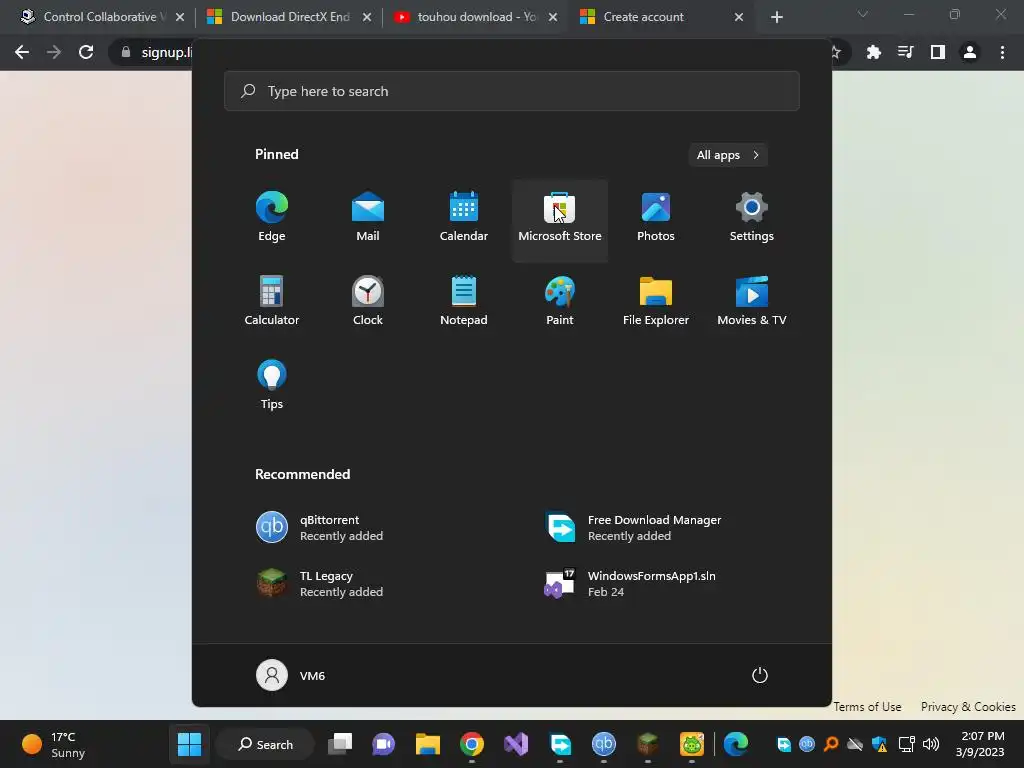
Task: Open qBittorrent on taskbar
Action: 603,744
